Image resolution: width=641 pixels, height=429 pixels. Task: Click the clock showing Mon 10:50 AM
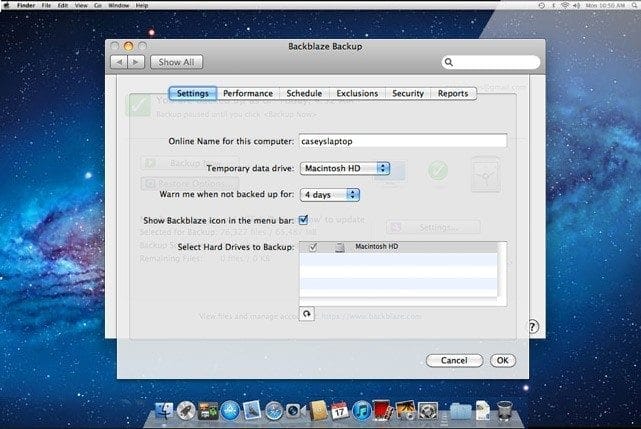[x=605, y=5]
